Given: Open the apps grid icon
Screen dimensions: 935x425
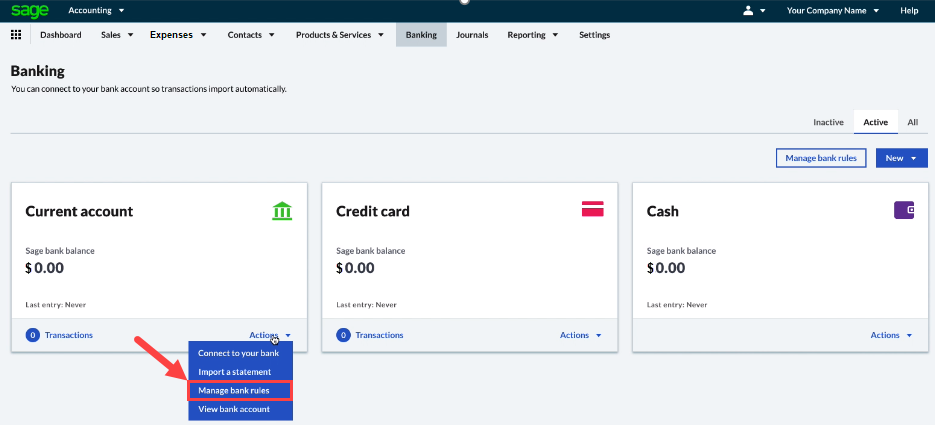Looking at the screenshot, I should click(16, 35).
